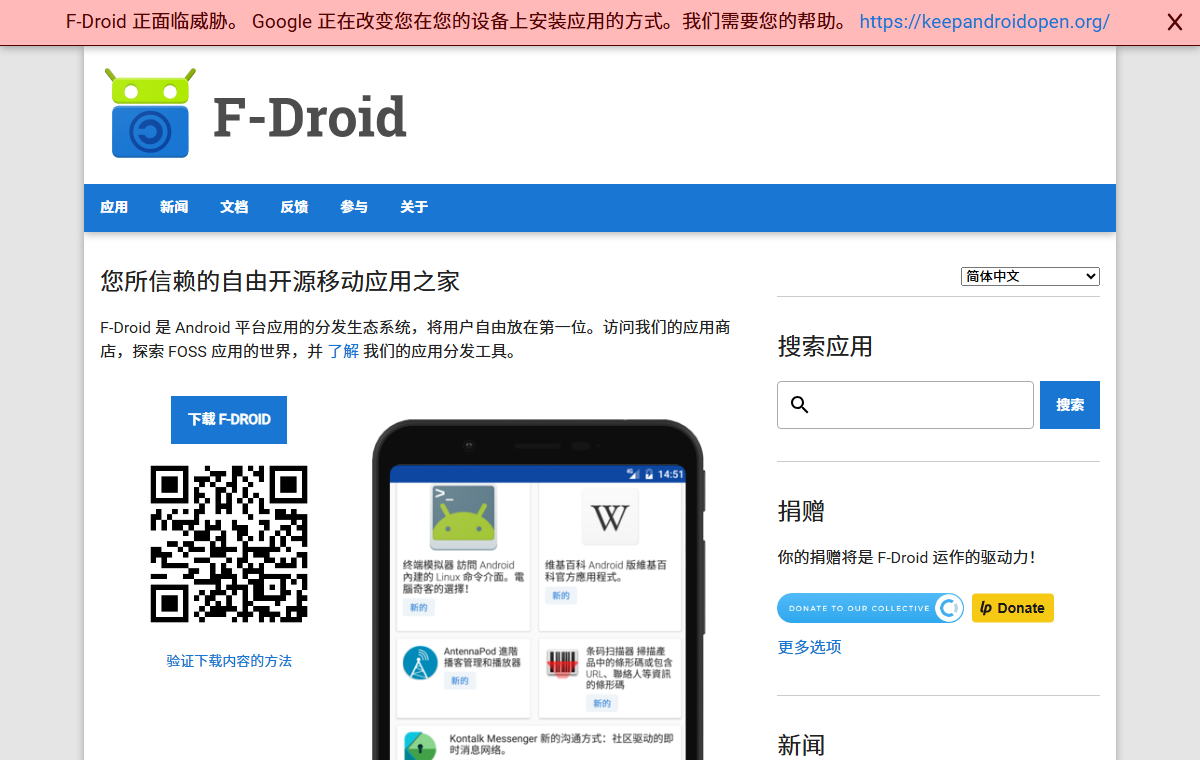Image resolution: width=1200 pixels, height=760 pixels.
Task: Click the 下载 F-DROID button
Action: (229, 420)
